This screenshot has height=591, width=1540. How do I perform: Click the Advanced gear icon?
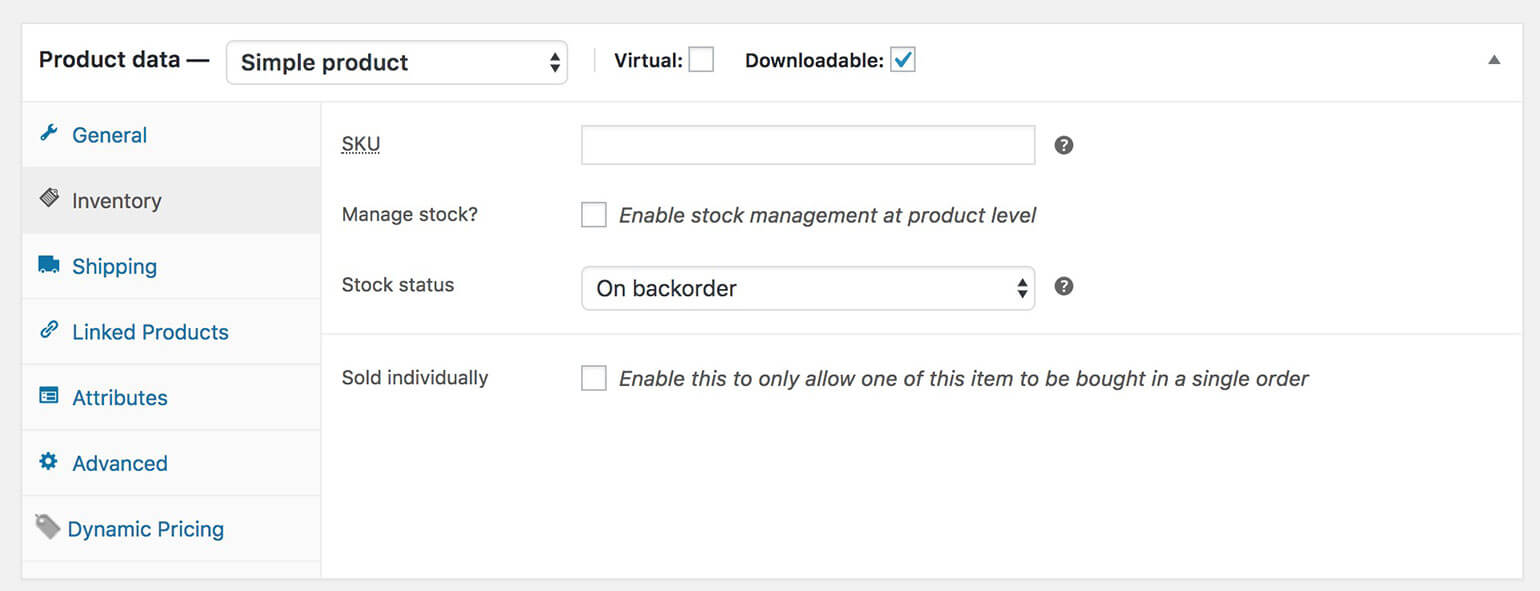(x=48, y=462)
